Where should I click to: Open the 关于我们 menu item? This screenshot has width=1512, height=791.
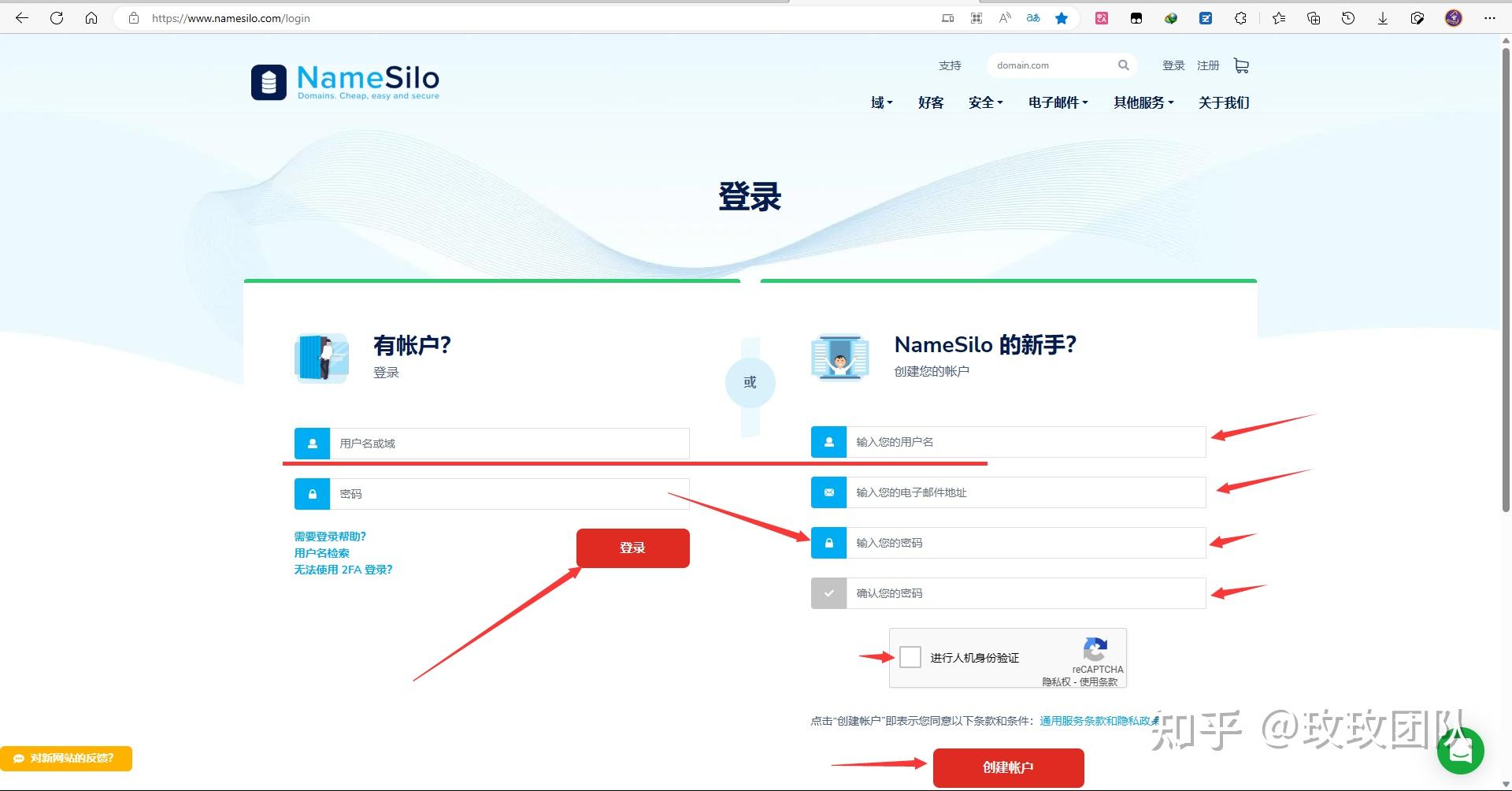(x=1223, y=102)
